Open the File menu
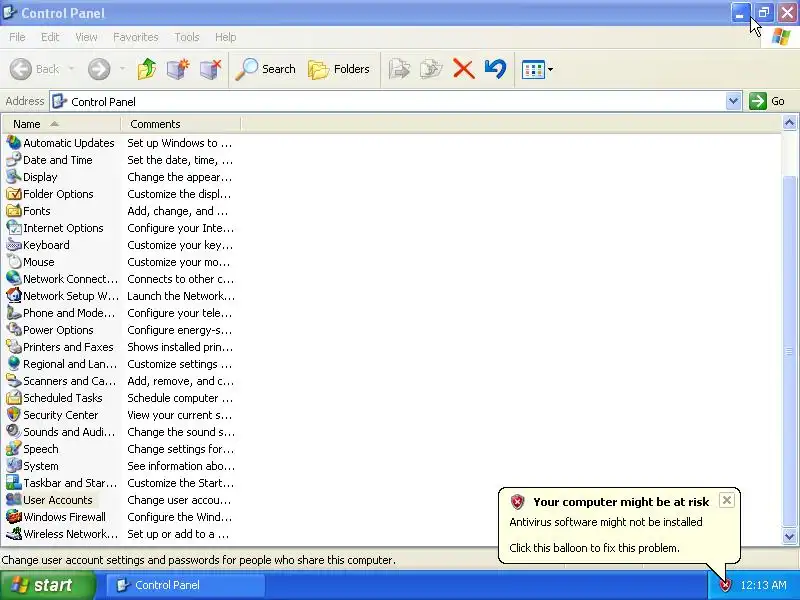 click(x=17, y=37)
